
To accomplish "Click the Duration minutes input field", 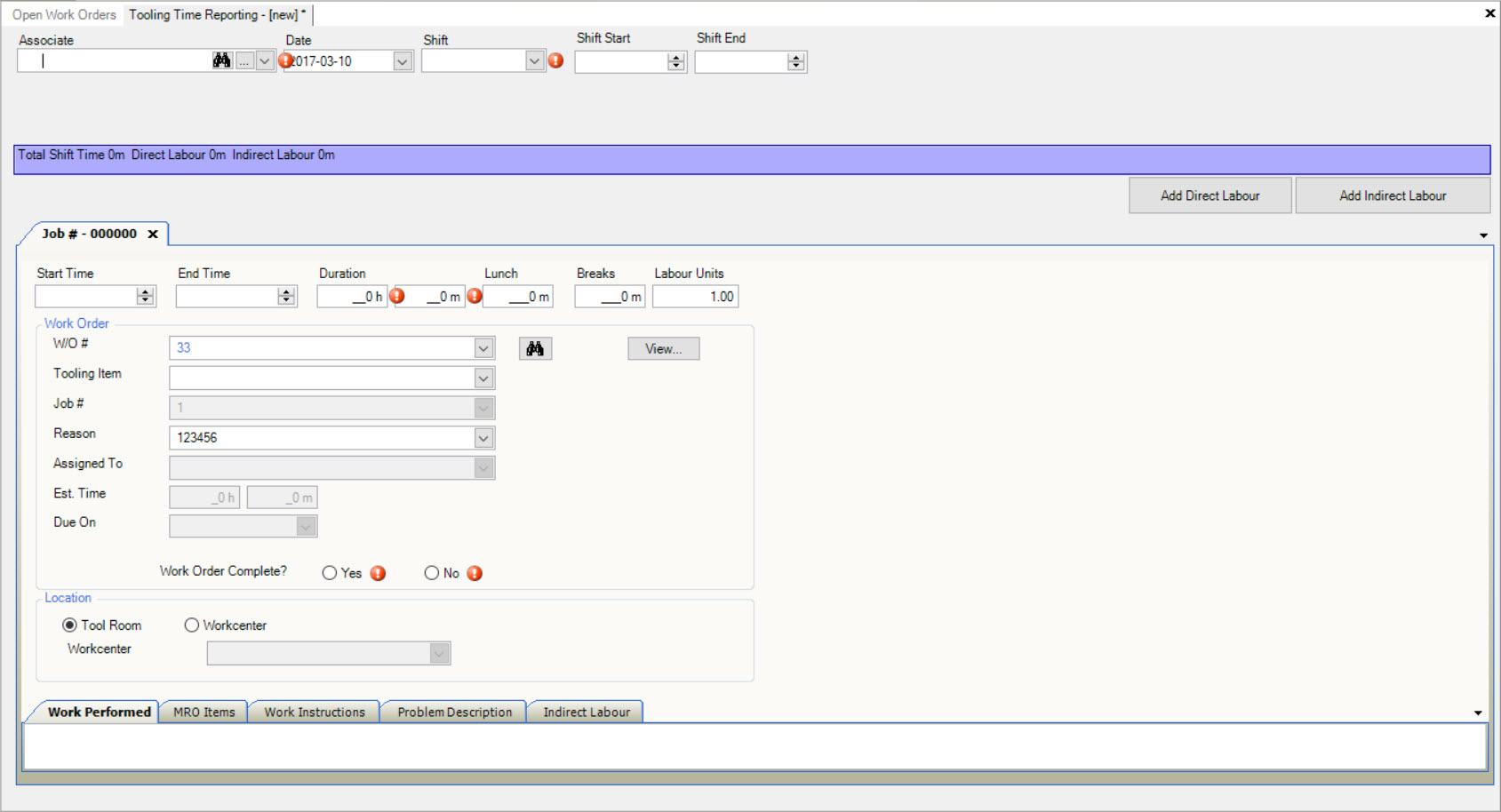I will coord(429,297).
